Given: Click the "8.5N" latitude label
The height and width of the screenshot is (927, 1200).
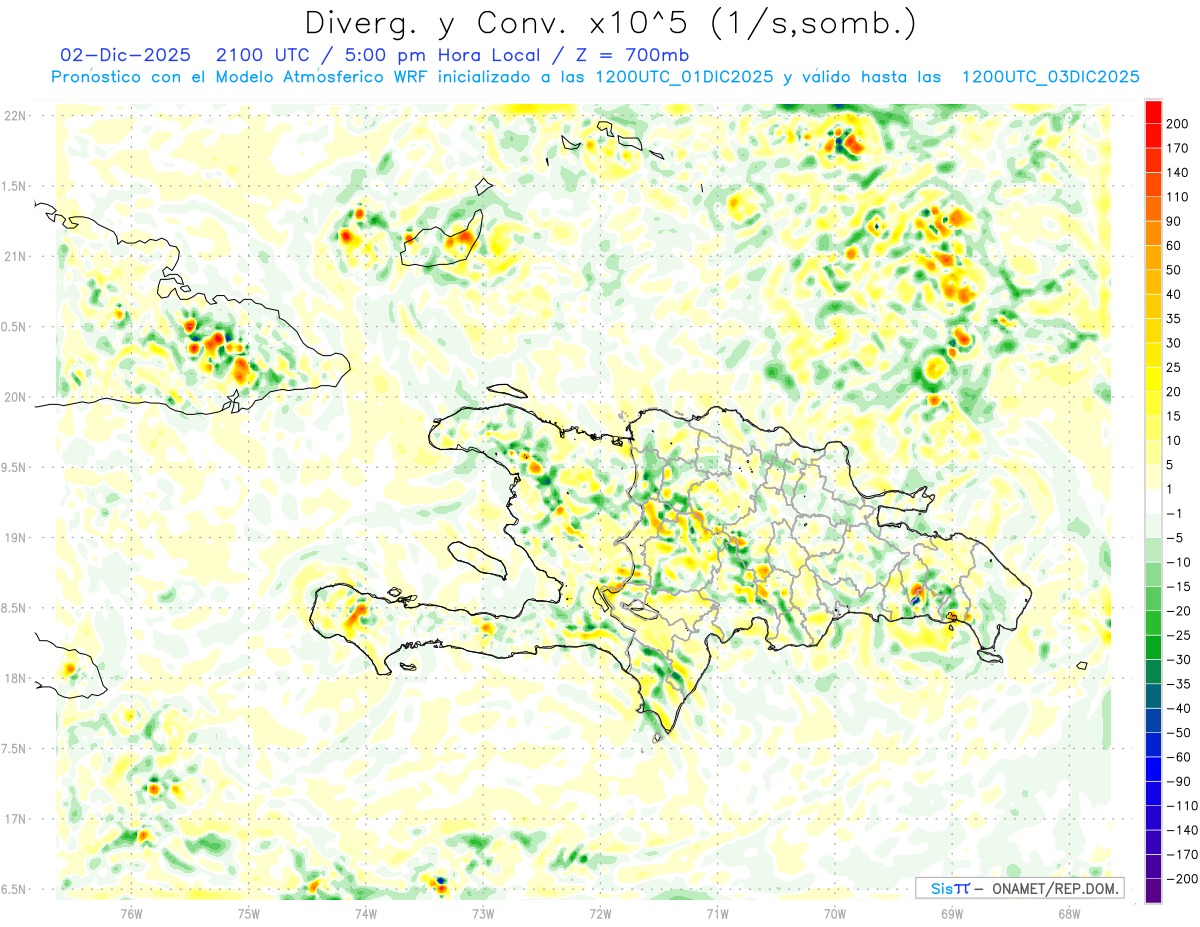Looking at the screenshot, I should (x=14, y=609).
